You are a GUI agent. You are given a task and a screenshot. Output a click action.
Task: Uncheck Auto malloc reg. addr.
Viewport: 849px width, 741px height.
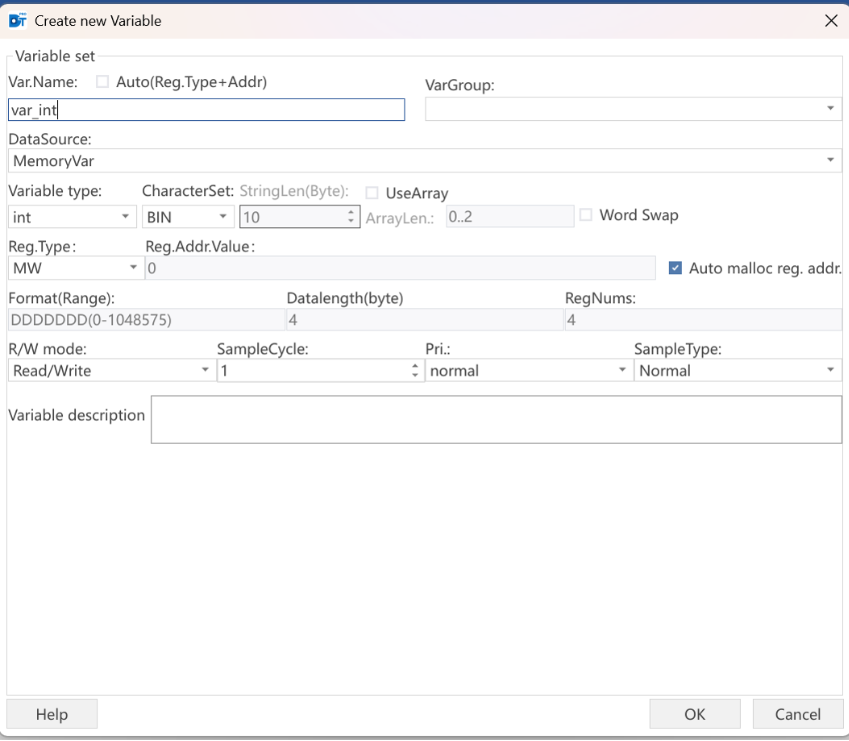[675, 268]
